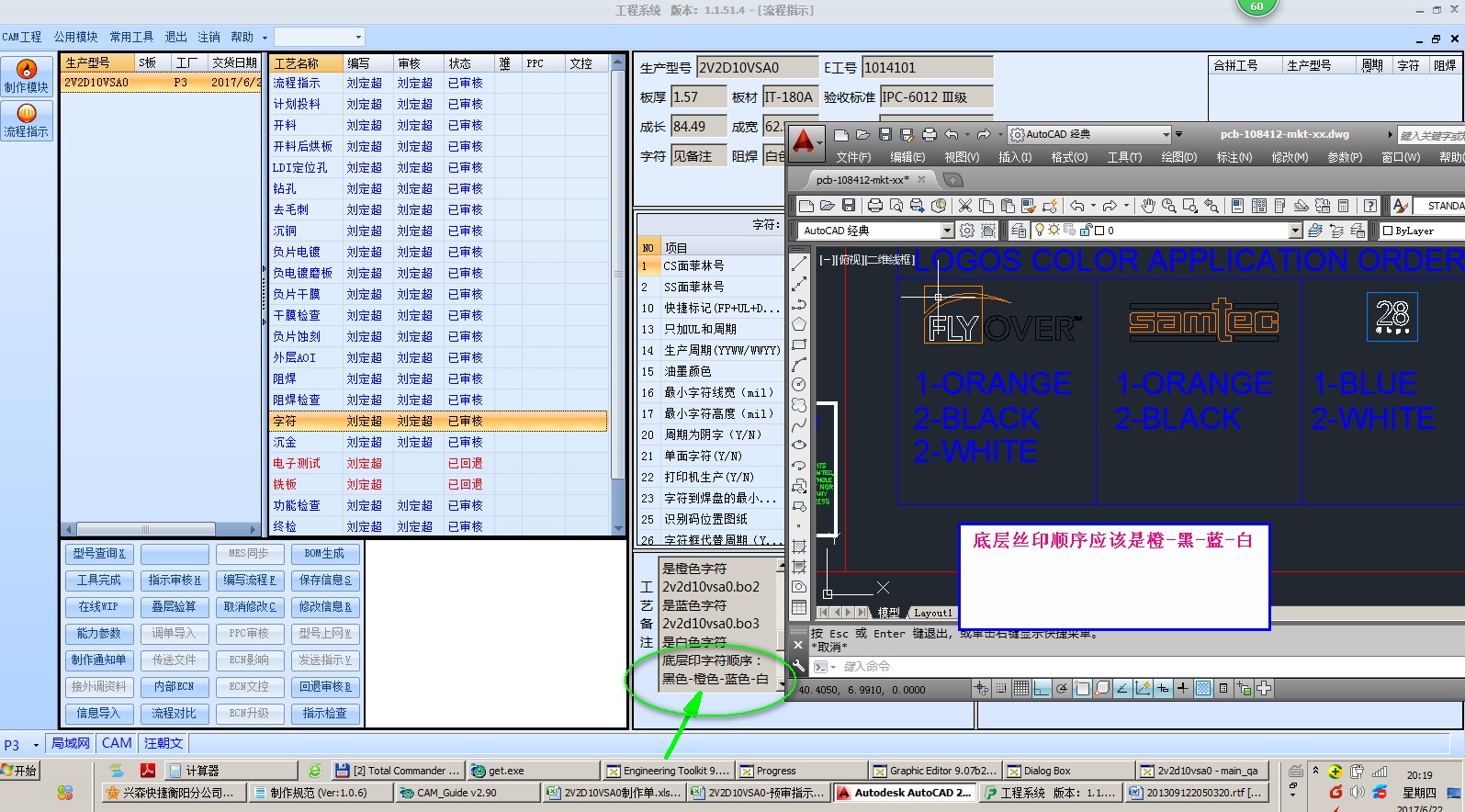Toggle ortho mode in AutoCAD status bar
Image resolution: width=1465 pixels, height=812 pixels.
[x=1042, y=688]
